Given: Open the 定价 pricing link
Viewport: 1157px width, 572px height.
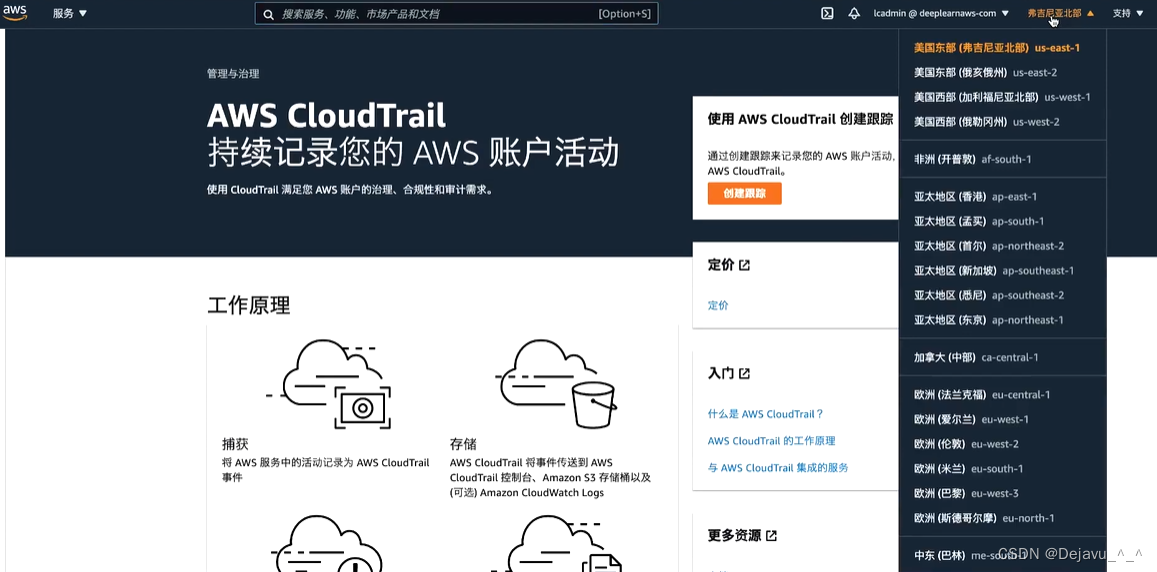Looking at the screenshot, I should [717, 305].
